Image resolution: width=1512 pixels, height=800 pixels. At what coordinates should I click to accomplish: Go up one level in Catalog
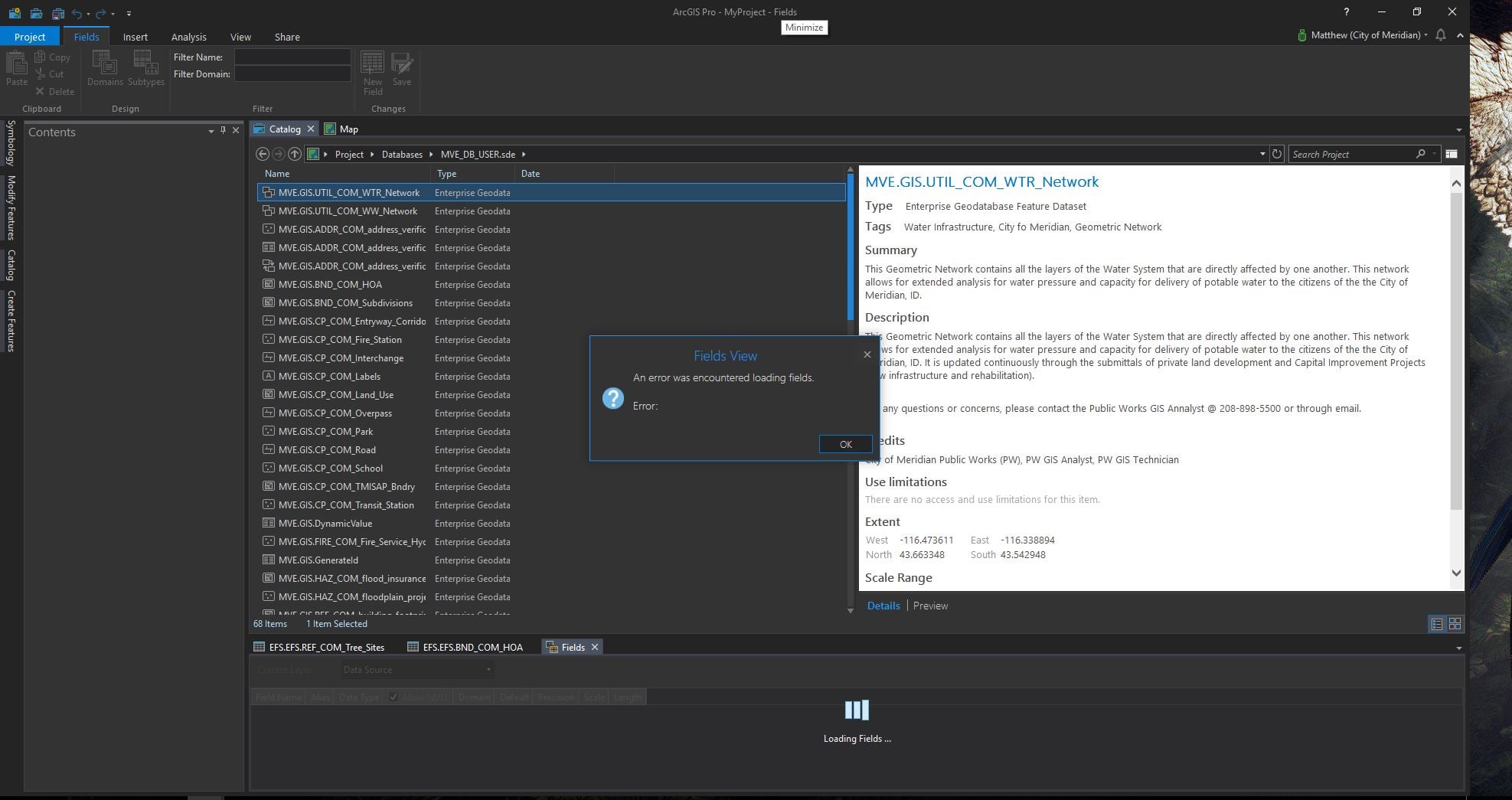(295, 154)
